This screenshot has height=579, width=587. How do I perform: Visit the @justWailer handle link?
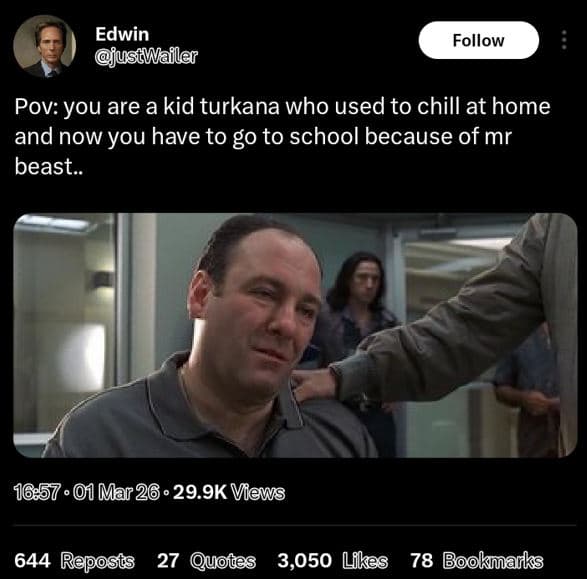coord(146,57)
